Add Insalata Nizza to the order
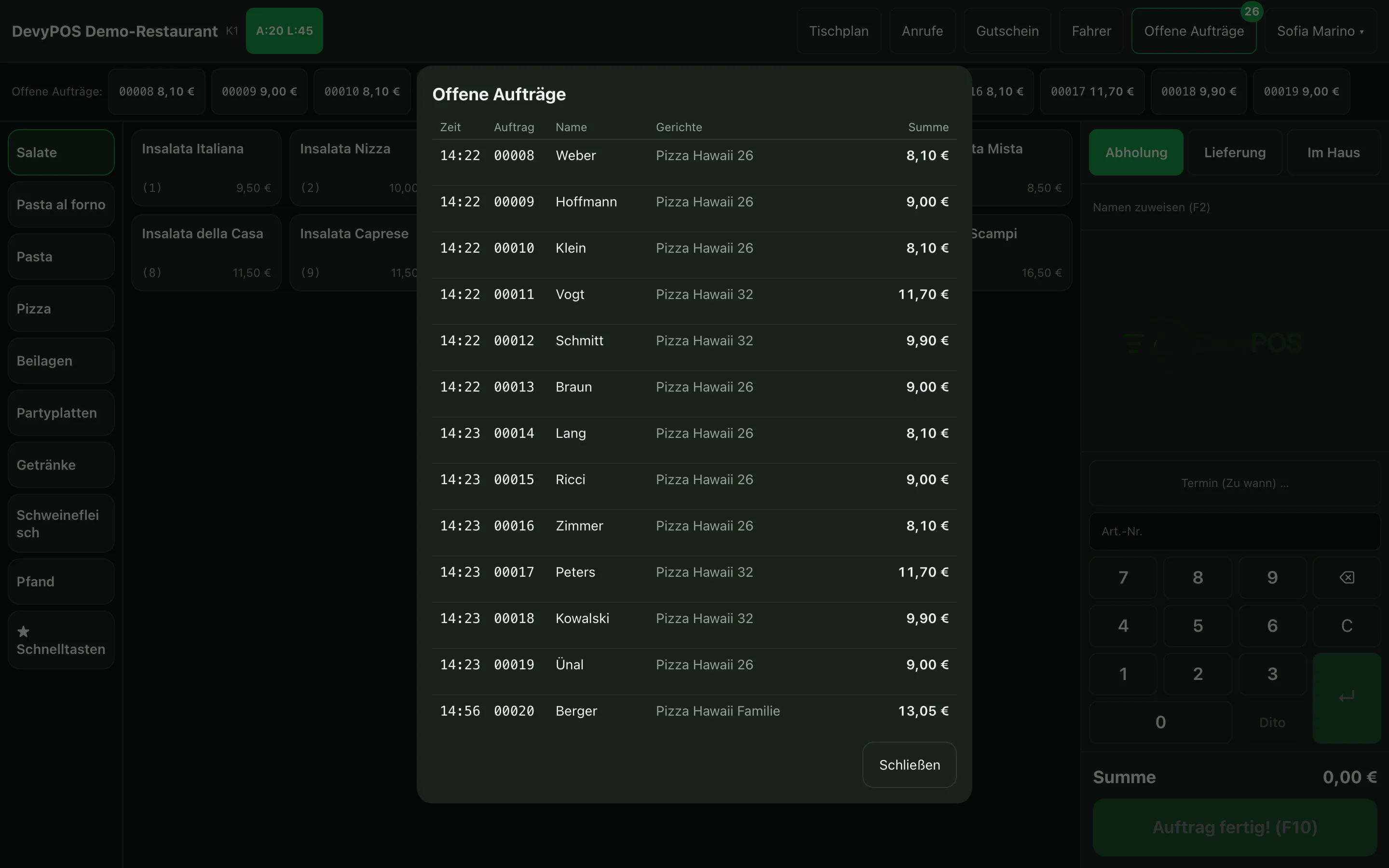 354,168
